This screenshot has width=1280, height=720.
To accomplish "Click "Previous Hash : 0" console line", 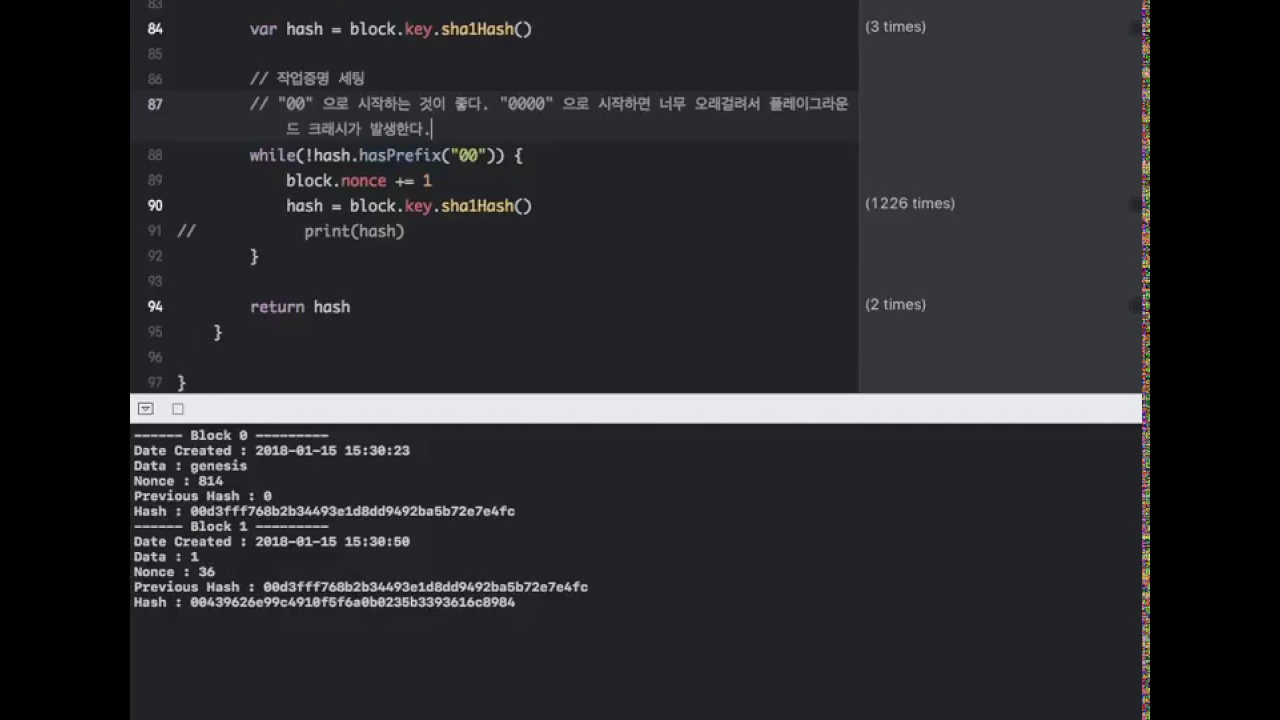I will (203, 496).
